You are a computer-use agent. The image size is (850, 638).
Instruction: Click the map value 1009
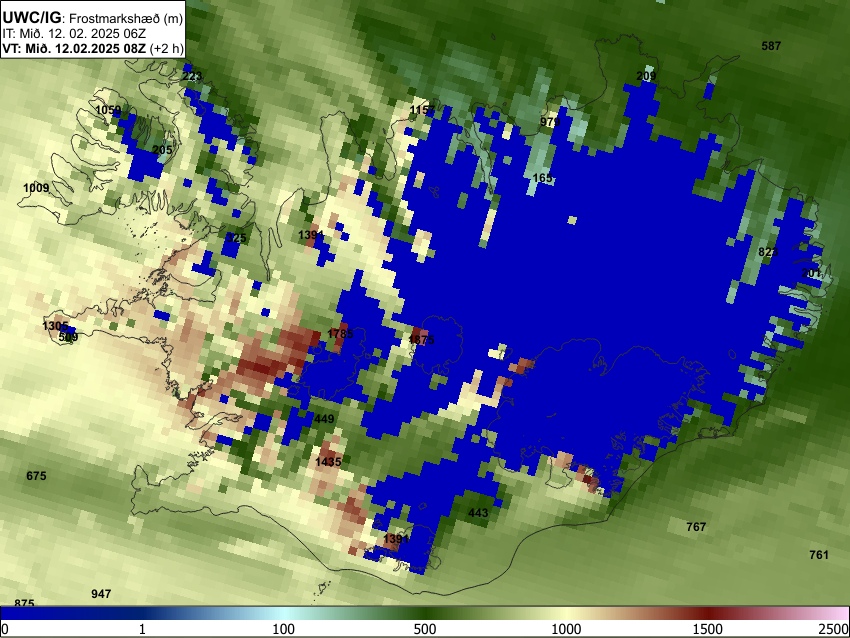click(36, 188)
